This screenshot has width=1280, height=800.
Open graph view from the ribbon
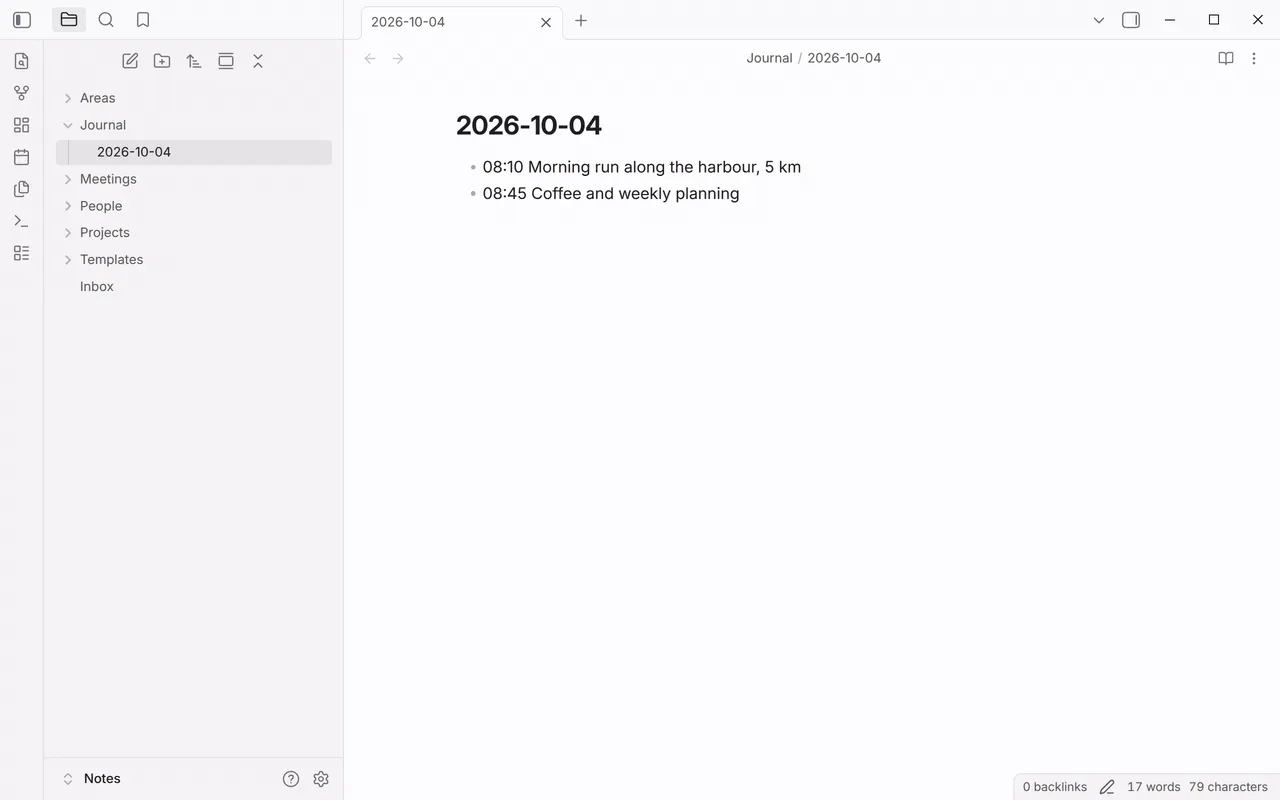pyautogui.click(x=22, y=93)
